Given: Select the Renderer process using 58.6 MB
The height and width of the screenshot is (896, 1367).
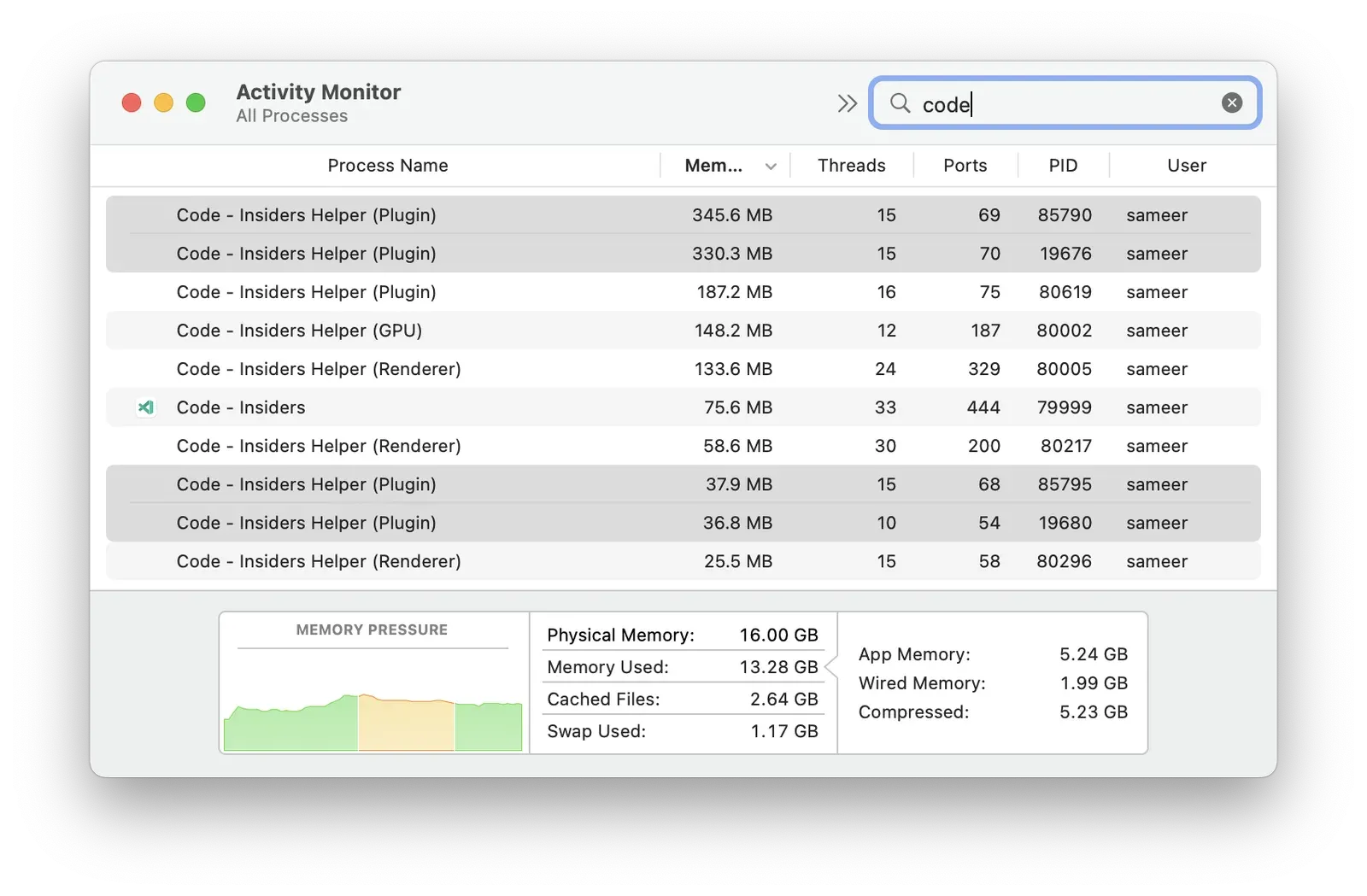Looking at the screenshot, I should [x=683, y=446].
